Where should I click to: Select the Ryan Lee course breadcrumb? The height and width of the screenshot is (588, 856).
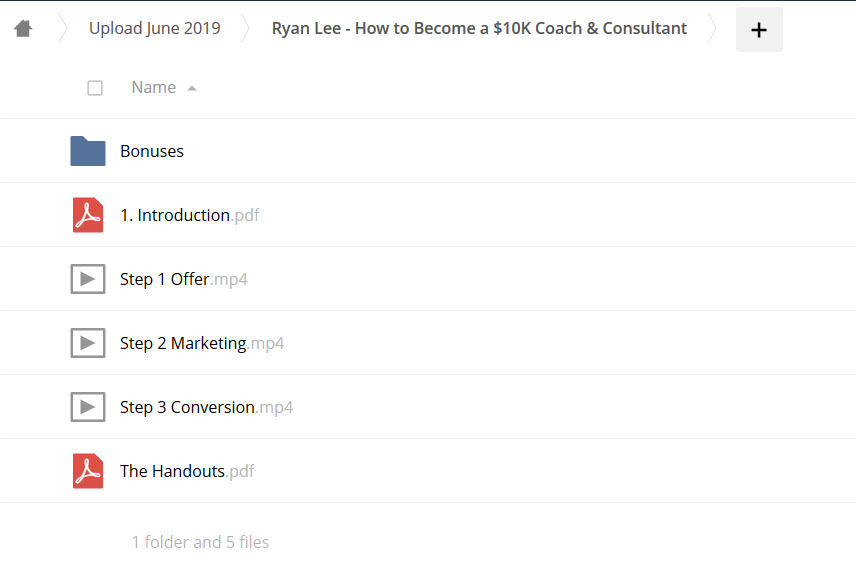(479, 28)
